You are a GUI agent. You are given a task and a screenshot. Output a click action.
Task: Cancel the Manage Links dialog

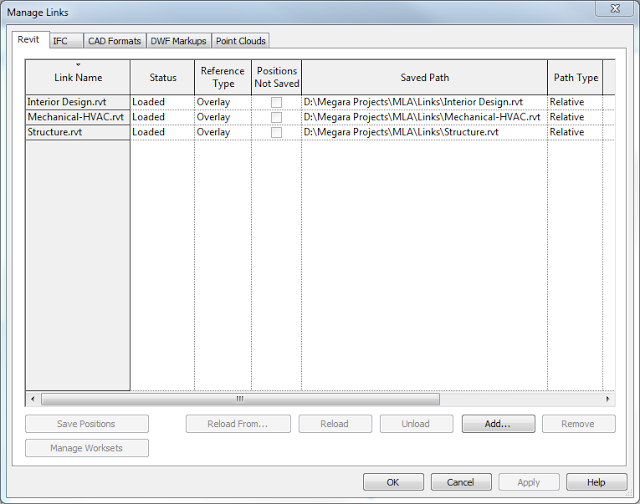coord(461,482)
